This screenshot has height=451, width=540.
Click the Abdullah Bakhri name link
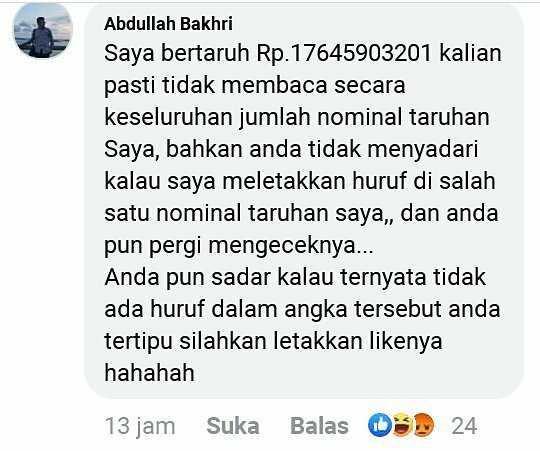168,24
